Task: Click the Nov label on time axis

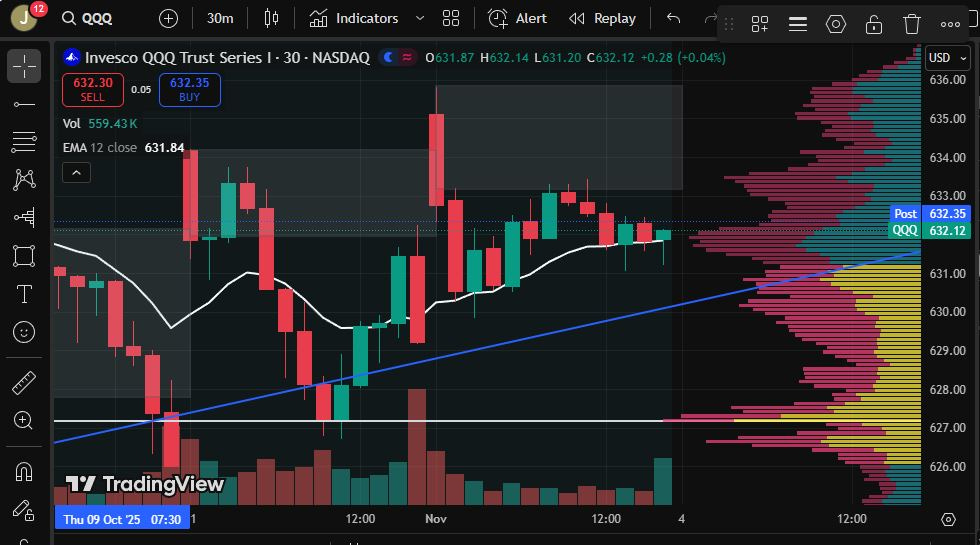Action: [436, 519]
